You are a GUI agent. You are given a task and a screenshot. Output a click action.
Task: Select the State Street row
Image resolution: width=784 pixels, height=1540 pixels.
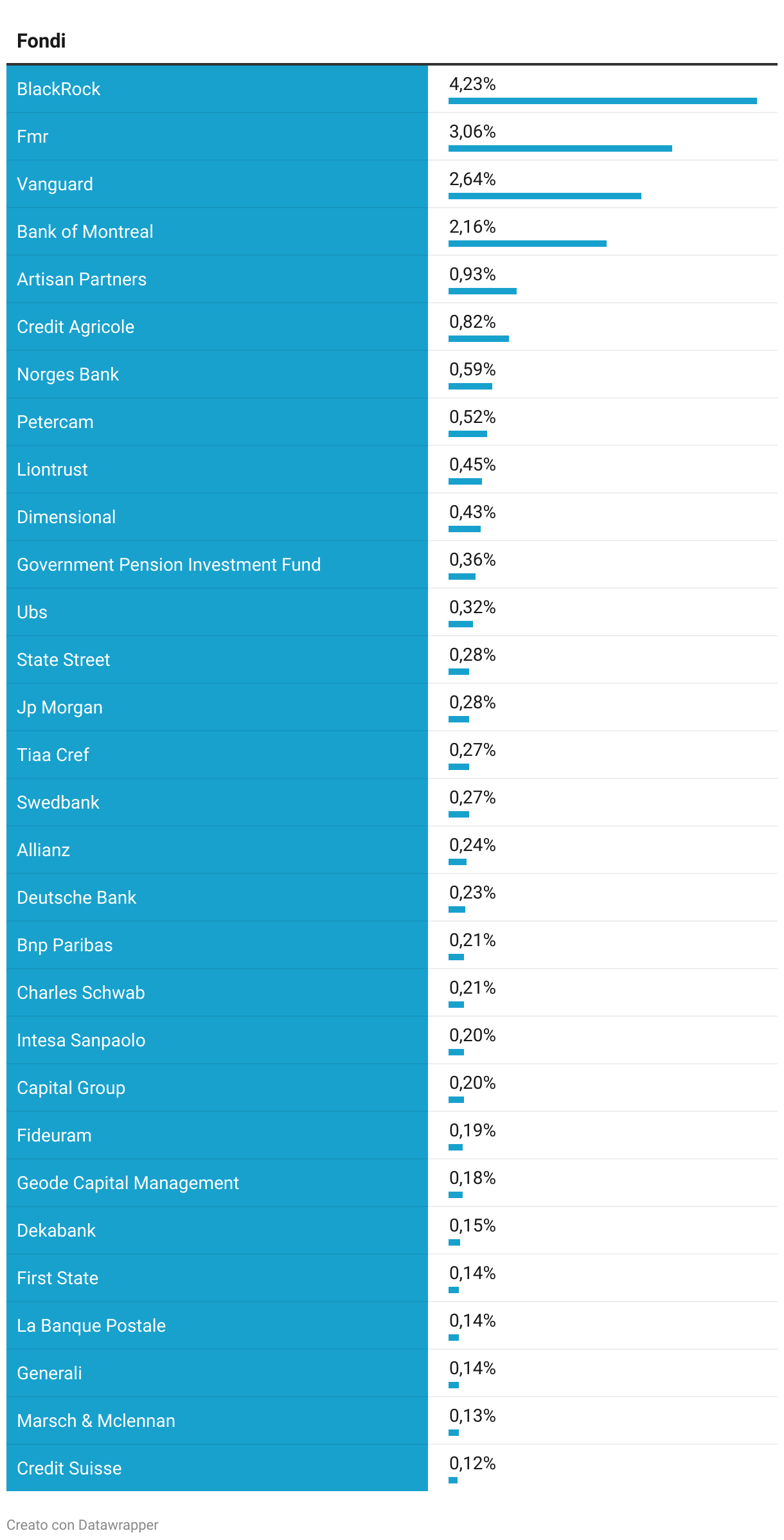point(392,659)
